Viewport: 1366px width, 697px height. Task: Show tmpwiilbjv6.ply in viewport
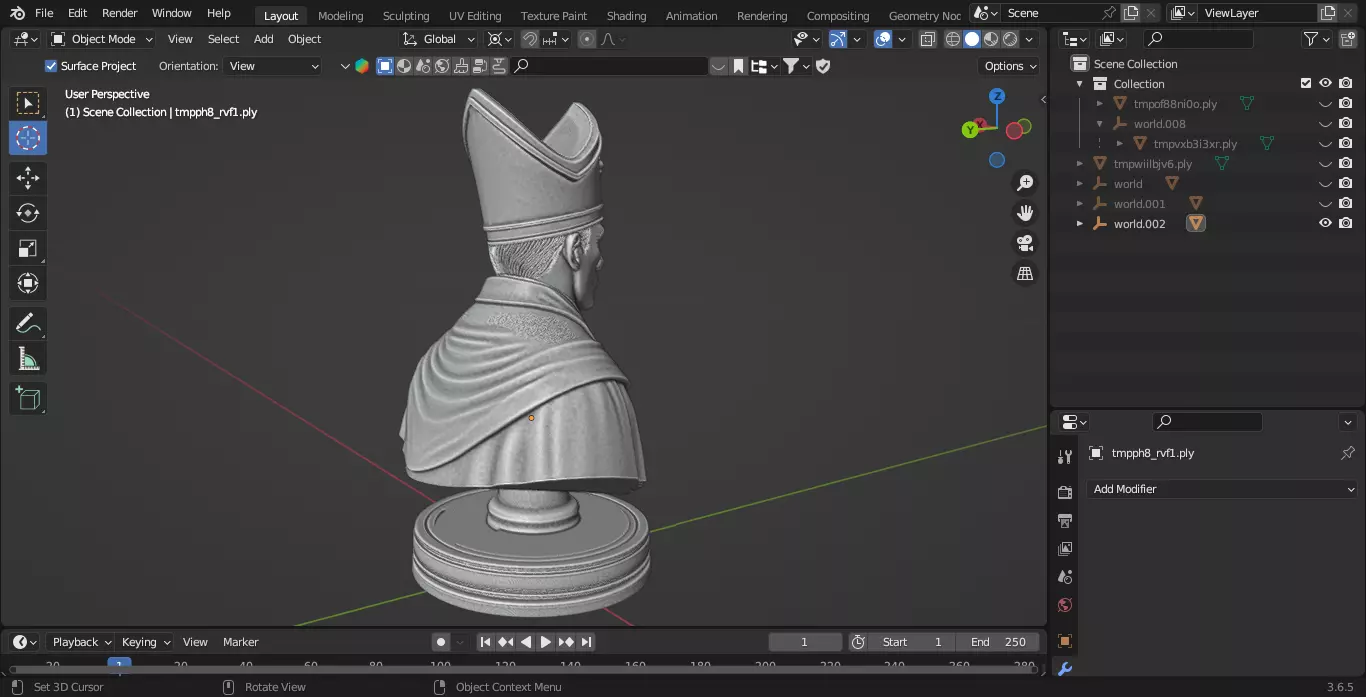[x=1325, y=164]
